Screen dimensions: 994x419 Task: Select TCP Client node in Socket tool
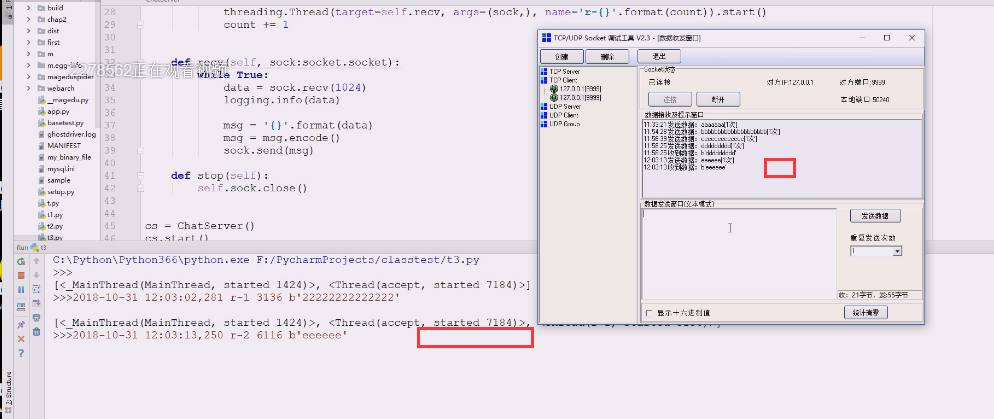pos(560,81)
